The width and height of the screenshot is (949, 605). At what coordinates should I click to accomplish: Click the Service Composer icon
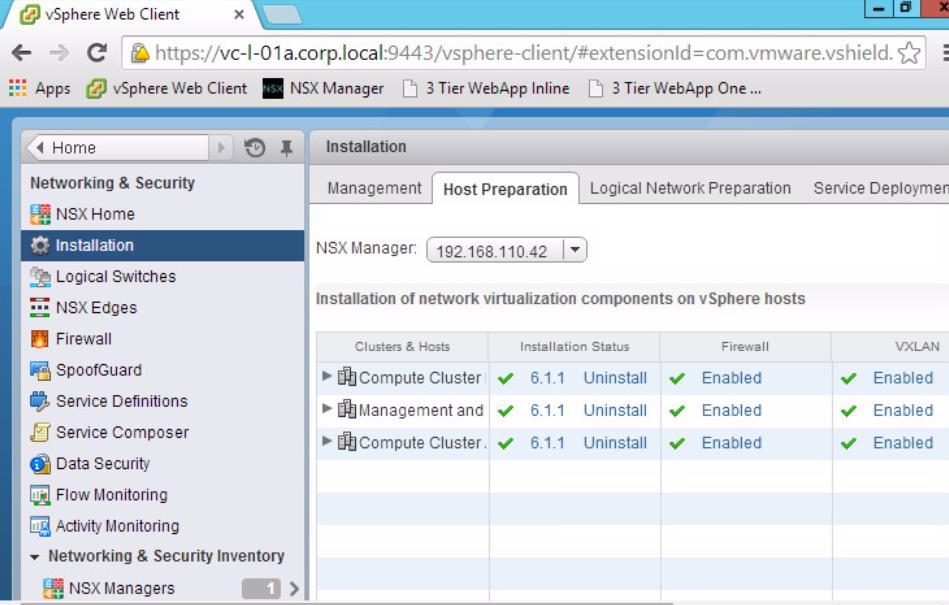[40, 433]
